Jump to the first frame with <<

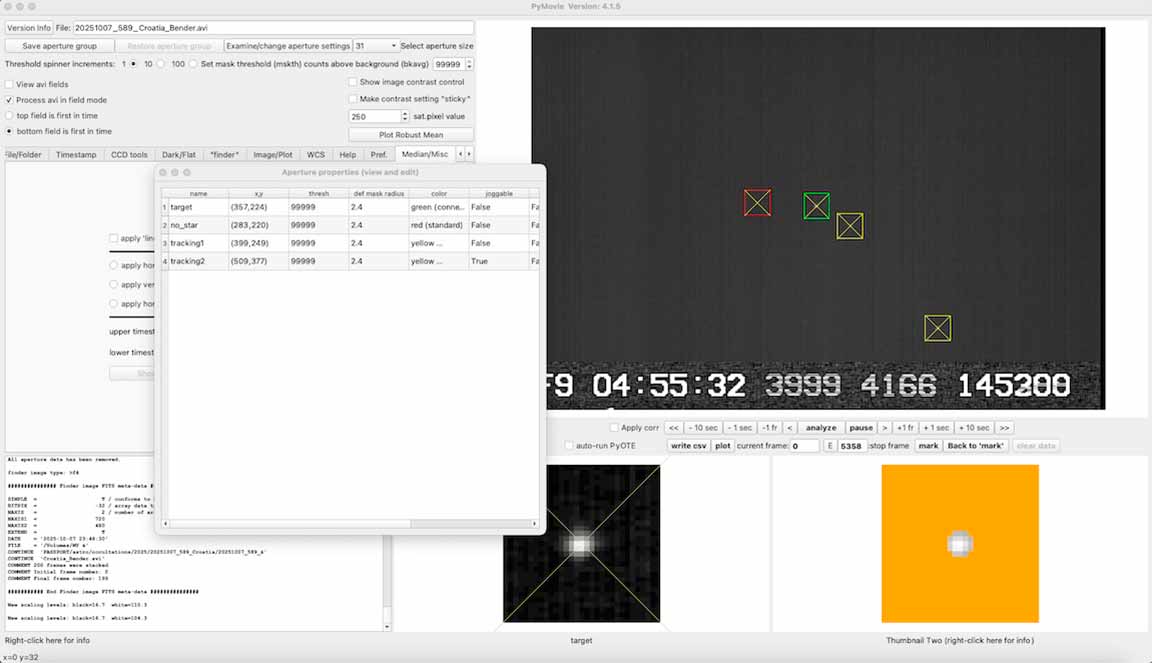[x=674, y=428]
